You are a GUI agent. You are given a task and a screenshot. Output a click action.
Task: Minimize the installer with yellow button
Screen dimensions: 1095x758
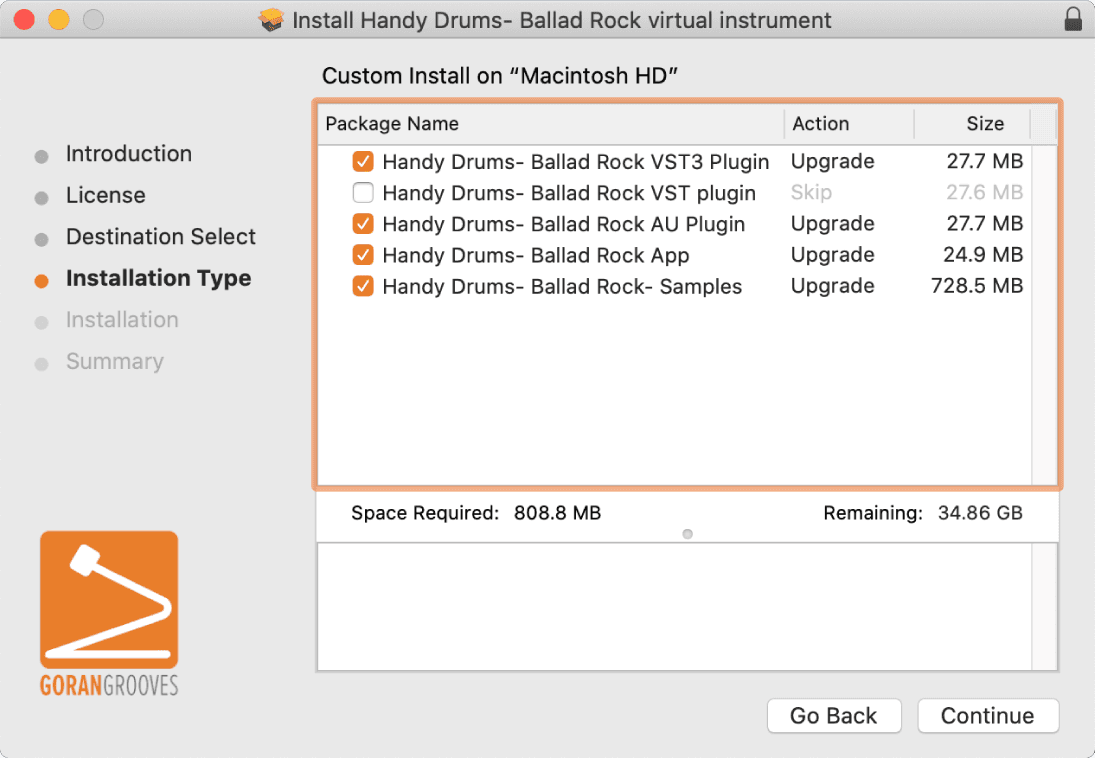(x=59, y=20)
